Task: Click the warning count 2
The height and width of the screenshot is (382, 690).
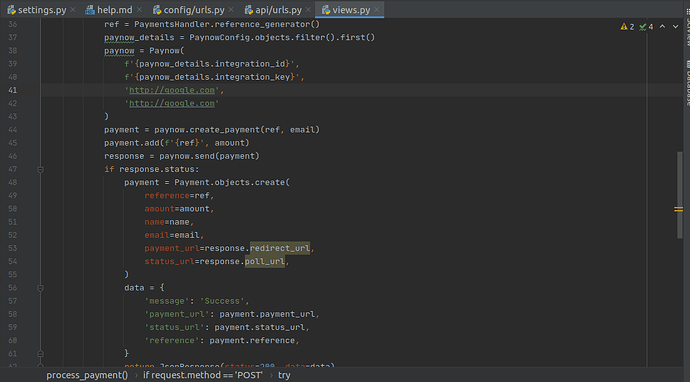Action: [x=632, y=27]
